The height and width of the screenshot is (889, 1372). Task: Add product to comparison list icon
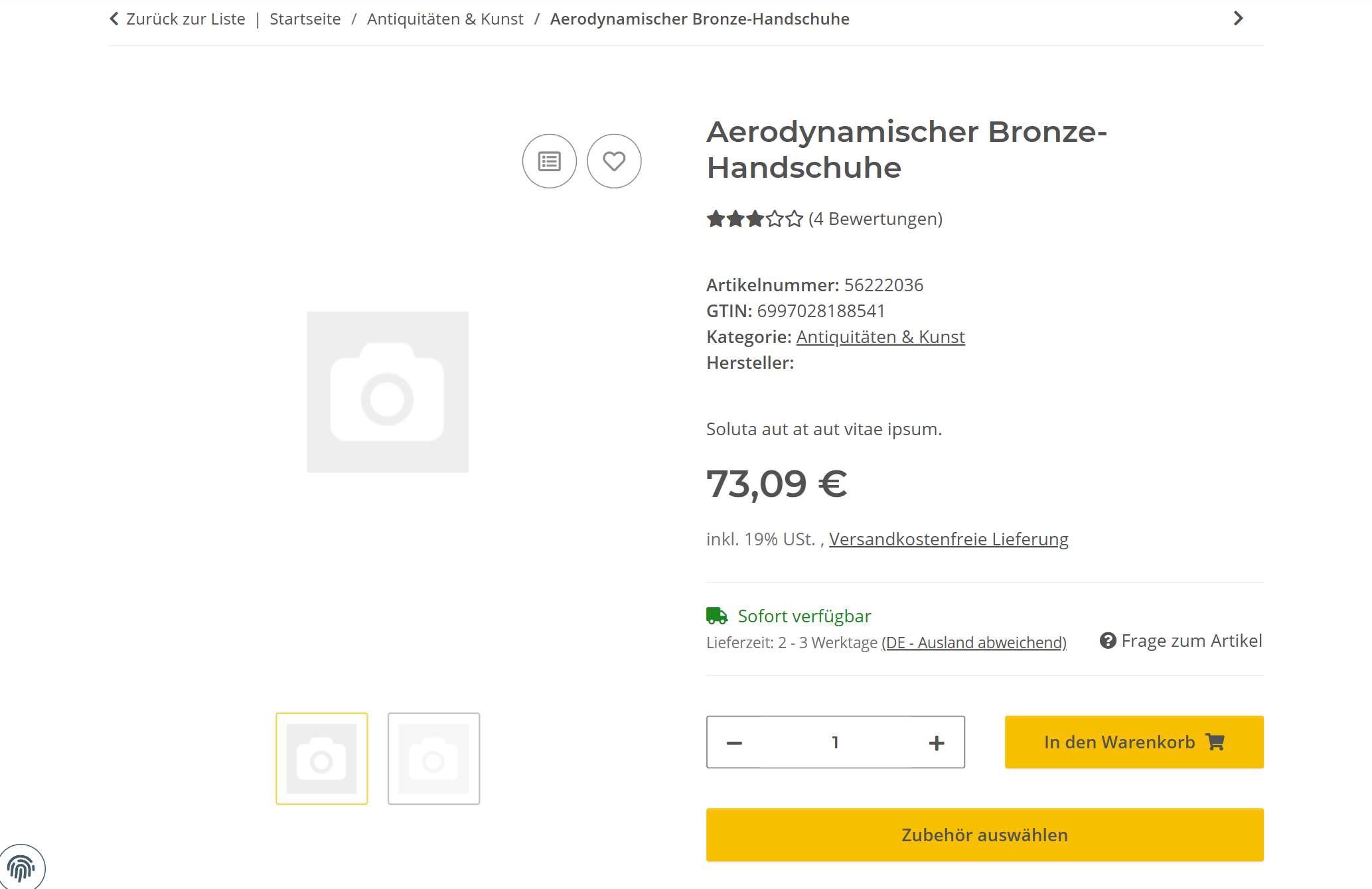[549, 161]
